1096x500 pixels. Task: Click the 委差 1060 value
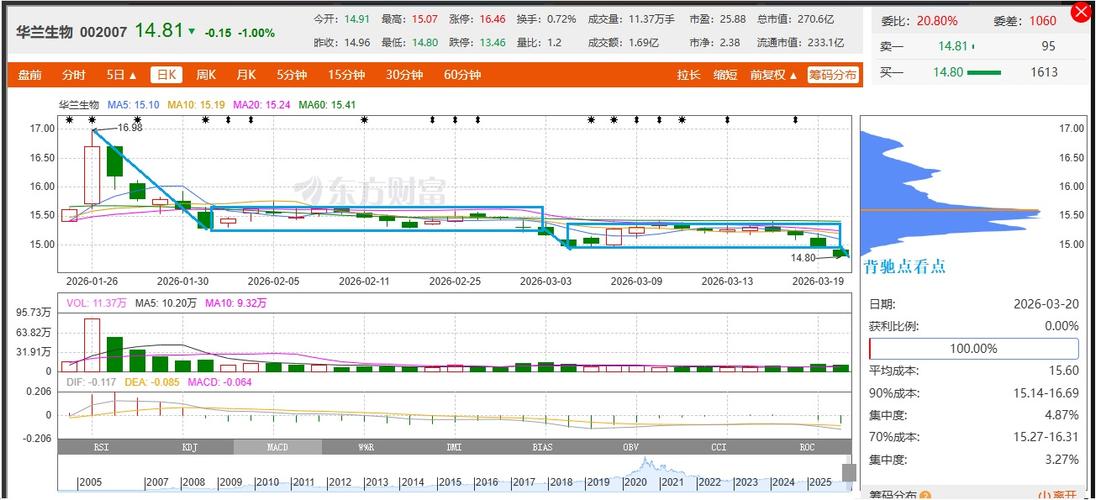tap(1043, 21)
